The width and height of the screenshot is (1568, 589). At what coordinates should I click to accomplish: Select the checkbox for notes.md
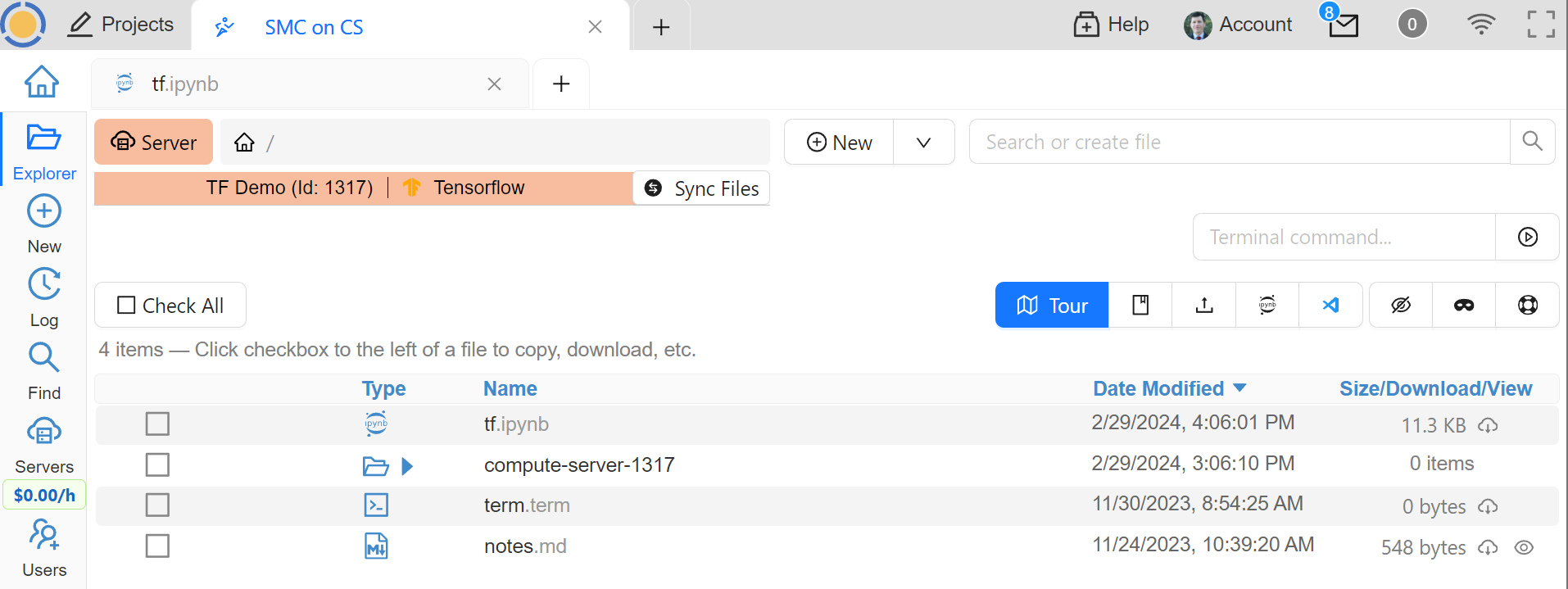tap(157, 546)
